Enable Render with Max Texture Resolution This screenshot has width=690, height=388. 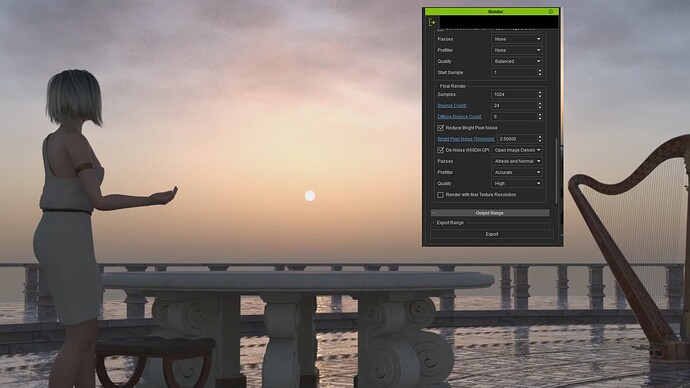[440, 195]
